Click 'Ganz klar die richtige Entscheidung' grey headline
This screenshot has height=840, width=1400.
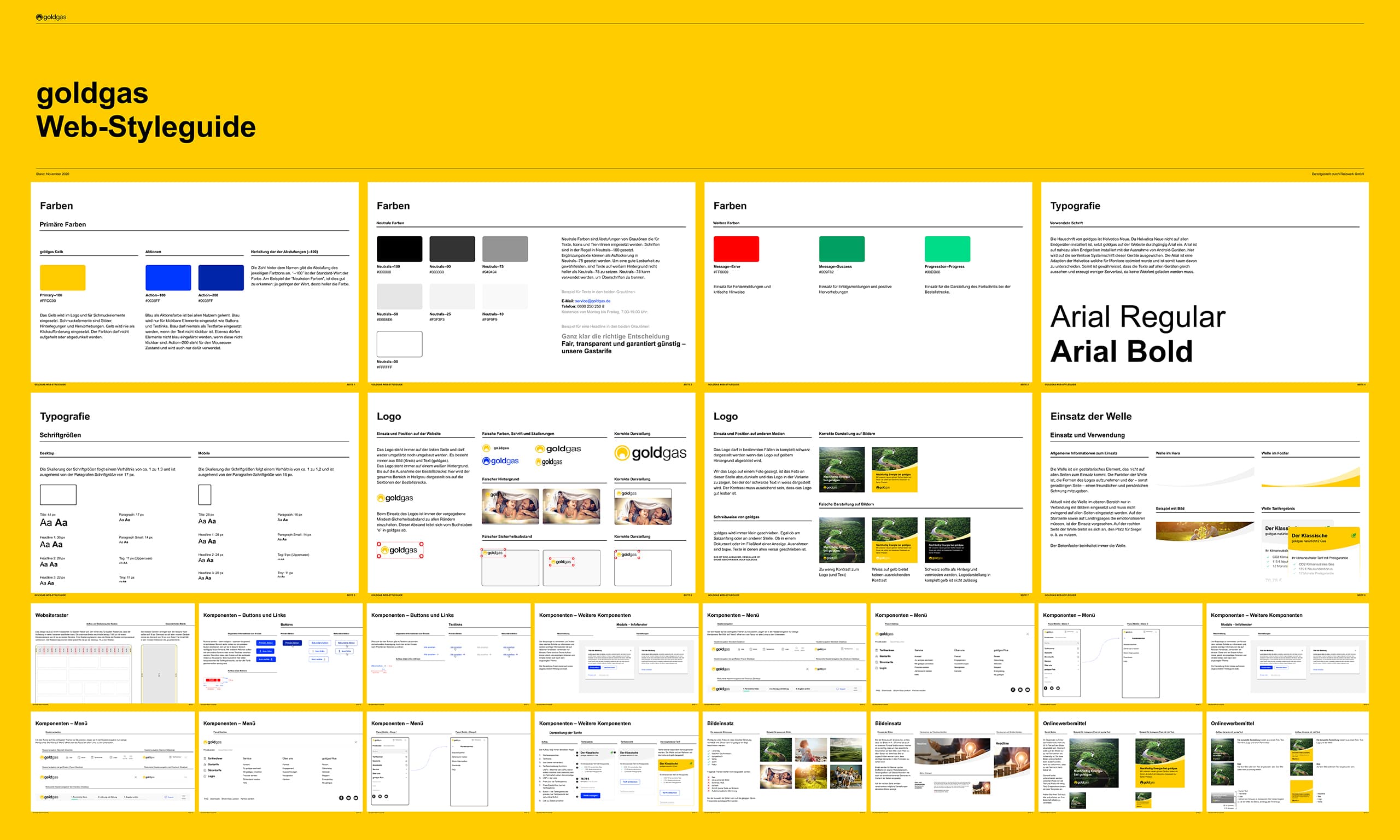coord(615,336)
